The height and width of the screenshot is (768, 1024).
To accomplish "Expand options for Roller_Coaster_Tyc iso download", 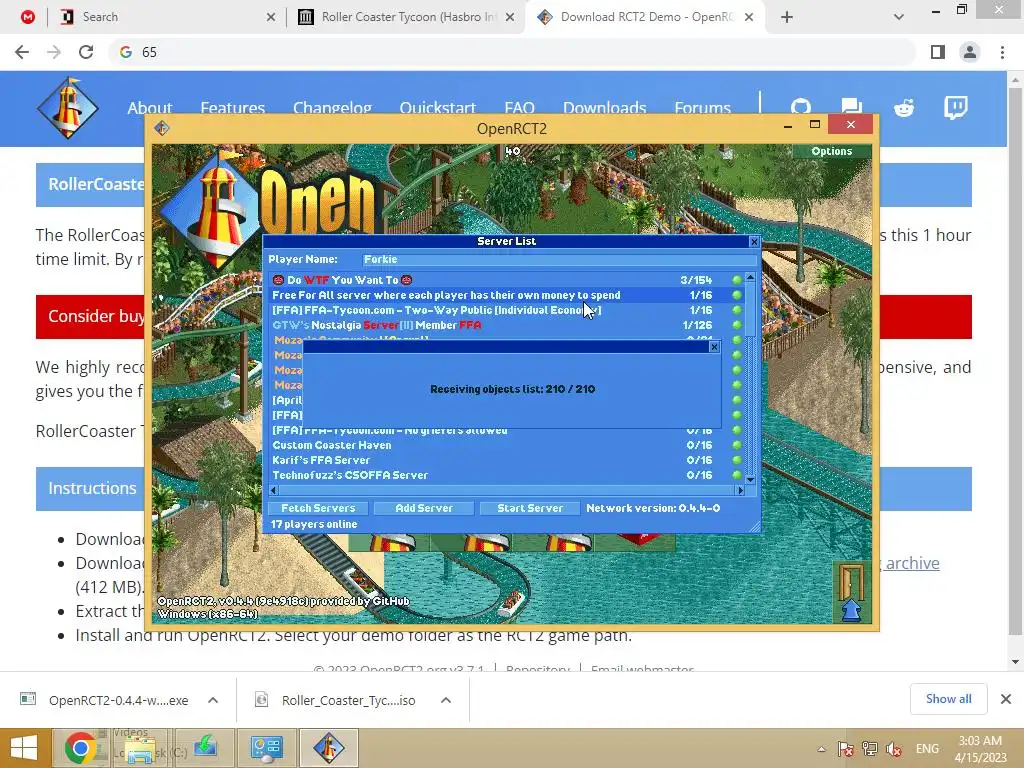I will (x=446, y=700).
